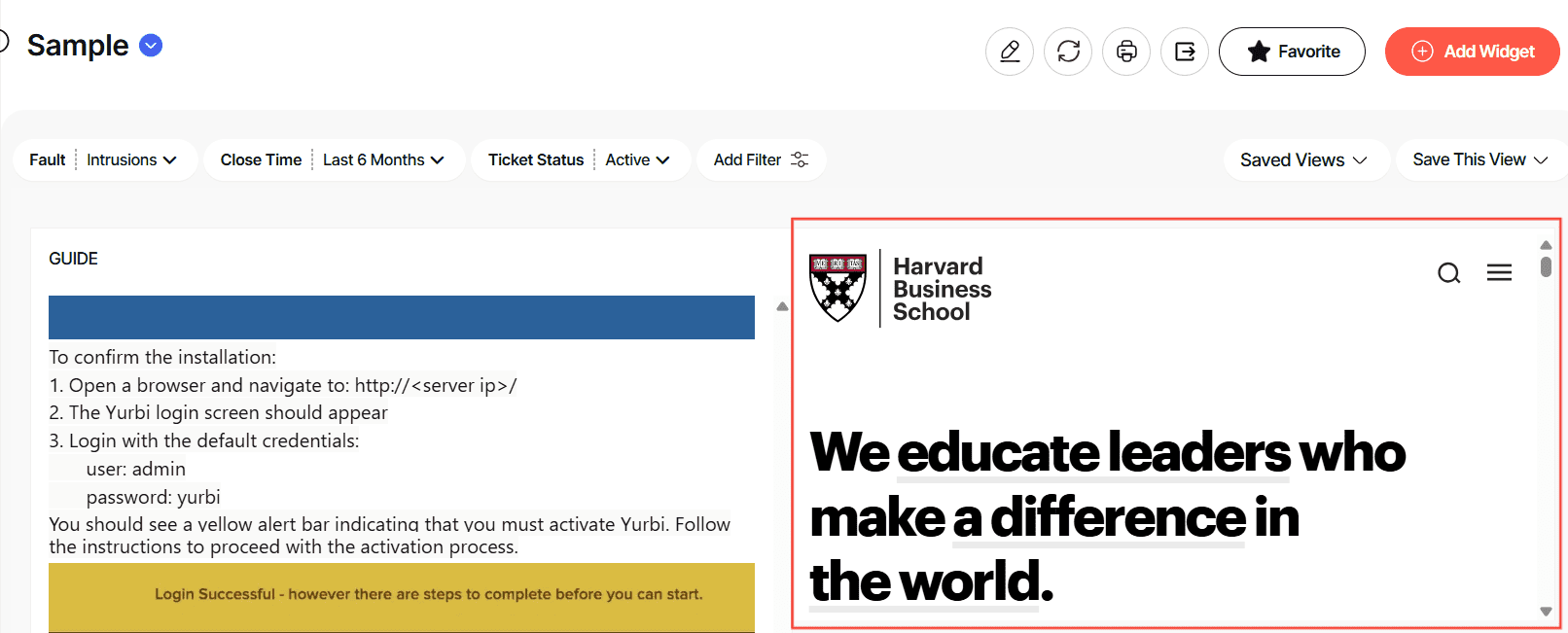1568x633 pixels.
Task: Open the Saved Views menu
Action: pyautogui.click(x=1303, y=160)
